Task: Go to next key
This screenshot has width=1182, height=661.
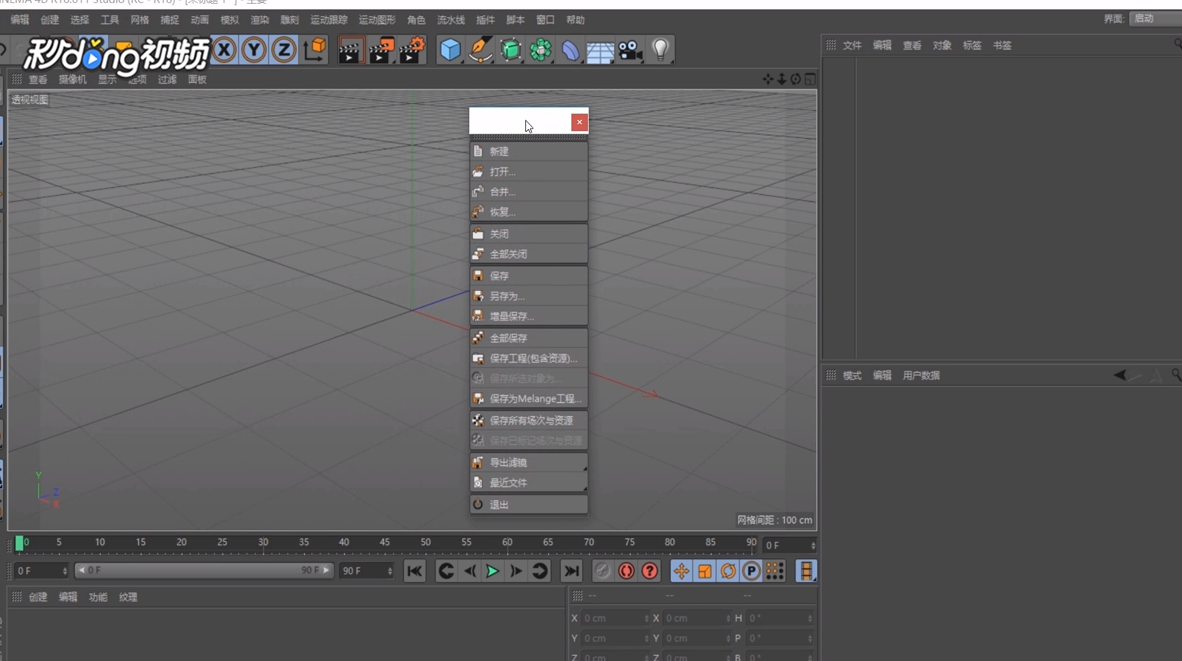Action: [x=540, y=571]
